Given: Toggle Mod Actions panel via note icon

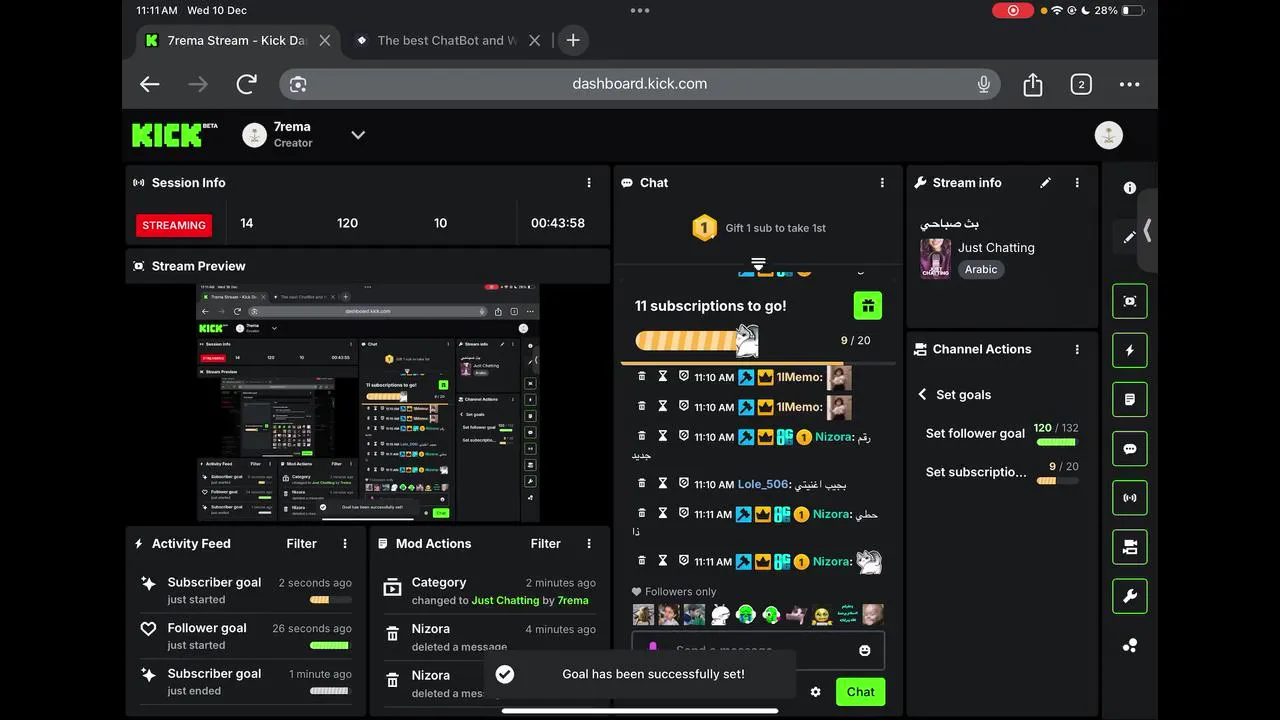Looking at the screenshot, I should click(x=1130, y=399).
